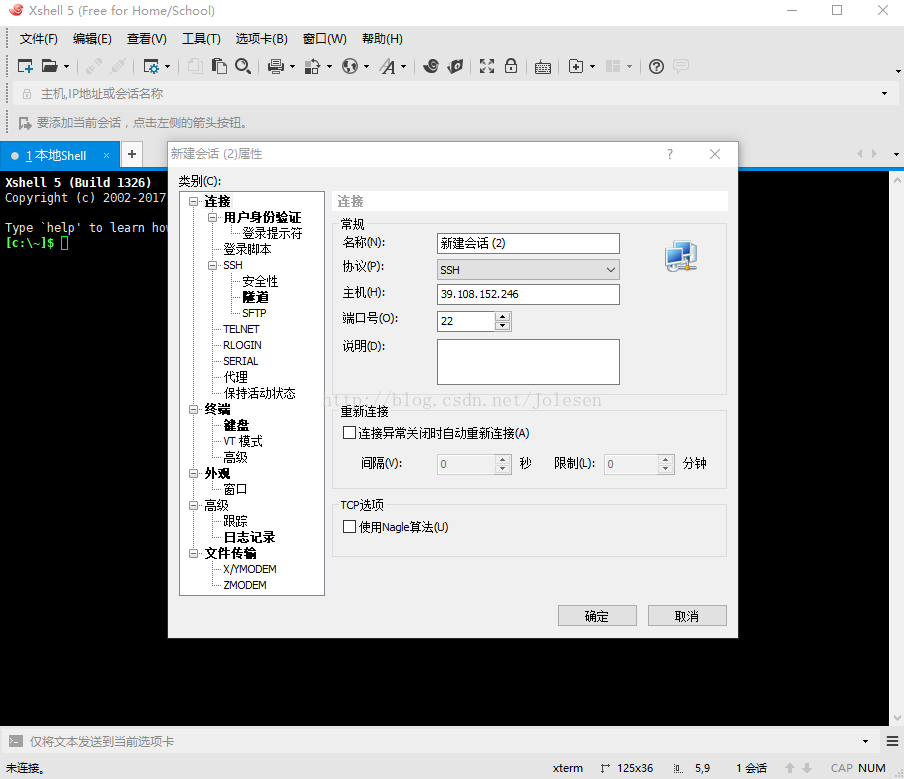
Task: Open the virtual keyboard icon
Action: coord(543,67)
